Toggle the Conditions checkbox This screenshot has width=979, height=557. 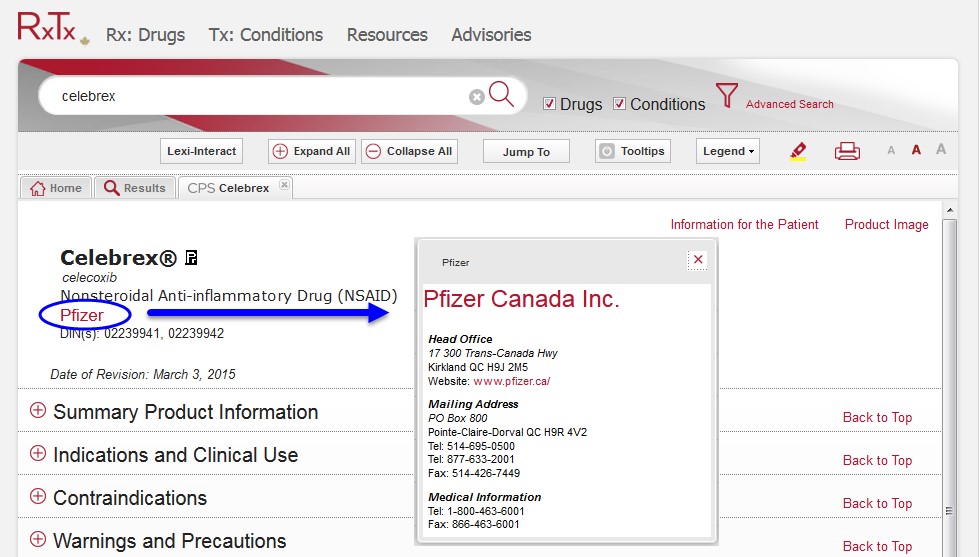coord(619,104)
